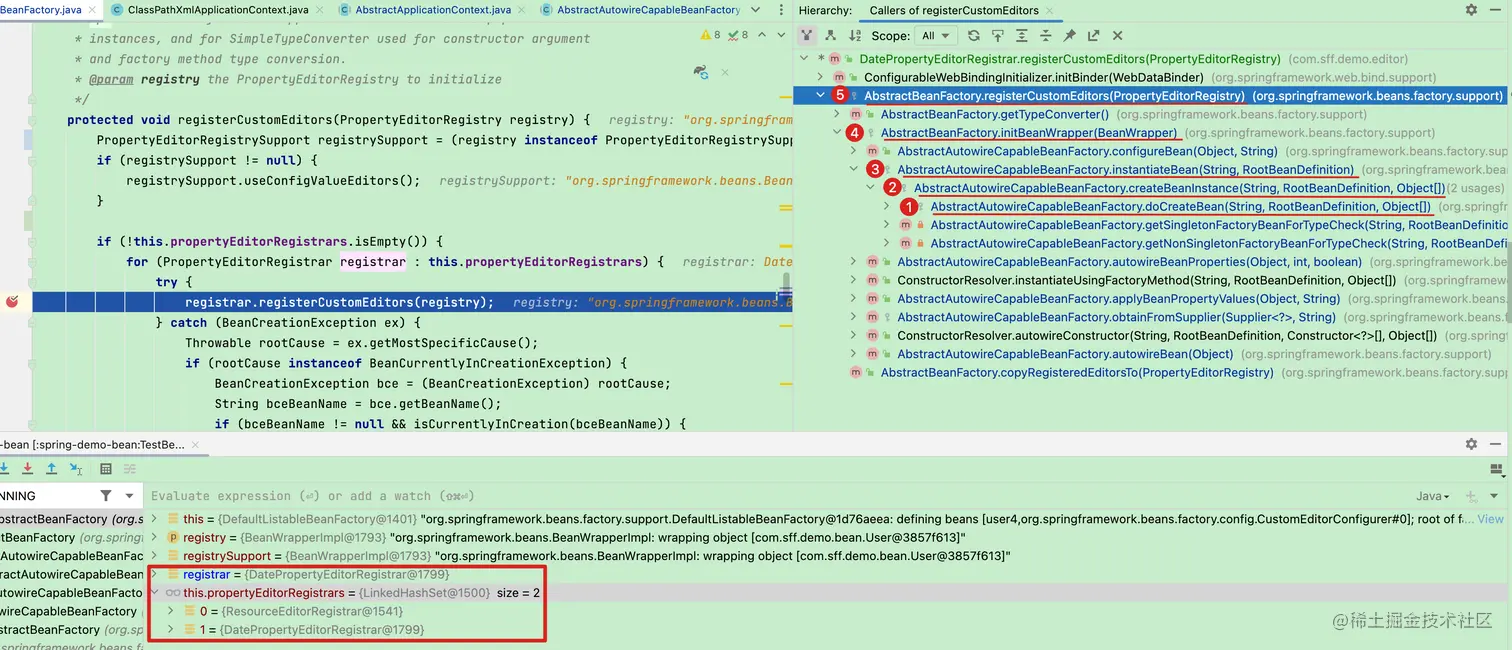Viewport: 1512px width, 650px height.
Task: Click the caller hierarchy toolbar icon
Action: (807, 36)
